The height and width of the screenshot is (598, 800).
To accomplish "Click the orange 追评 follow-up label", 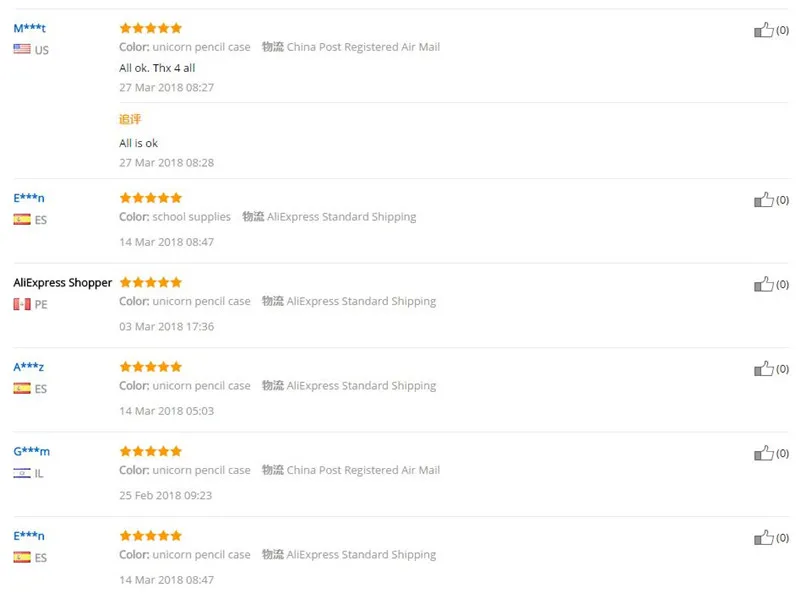I will point(130,119).
